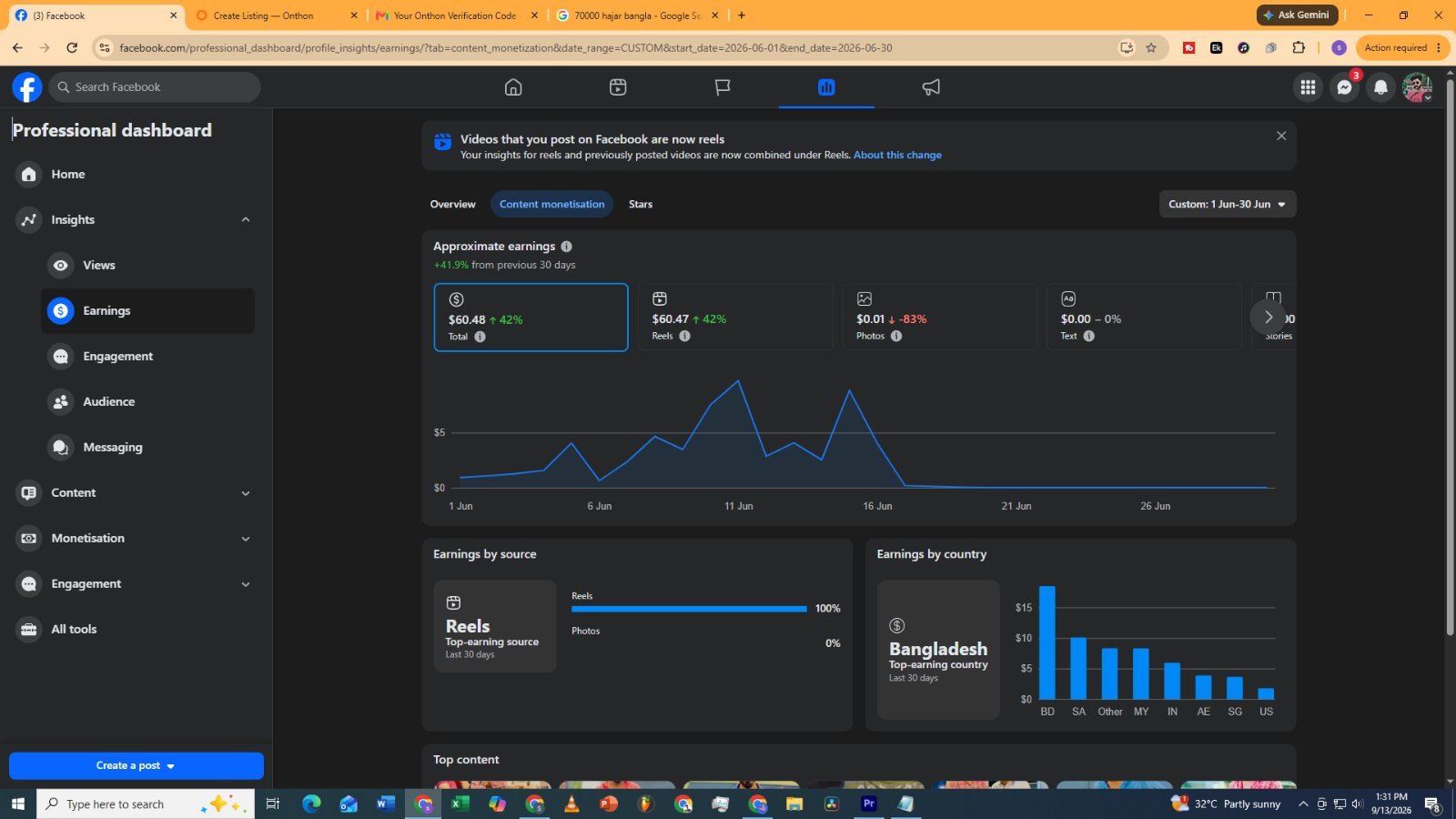The height and width of the screenshot is (819, 1456).
Task: Select the Total $60.48 earnings card
Action: tap(531, 318)
